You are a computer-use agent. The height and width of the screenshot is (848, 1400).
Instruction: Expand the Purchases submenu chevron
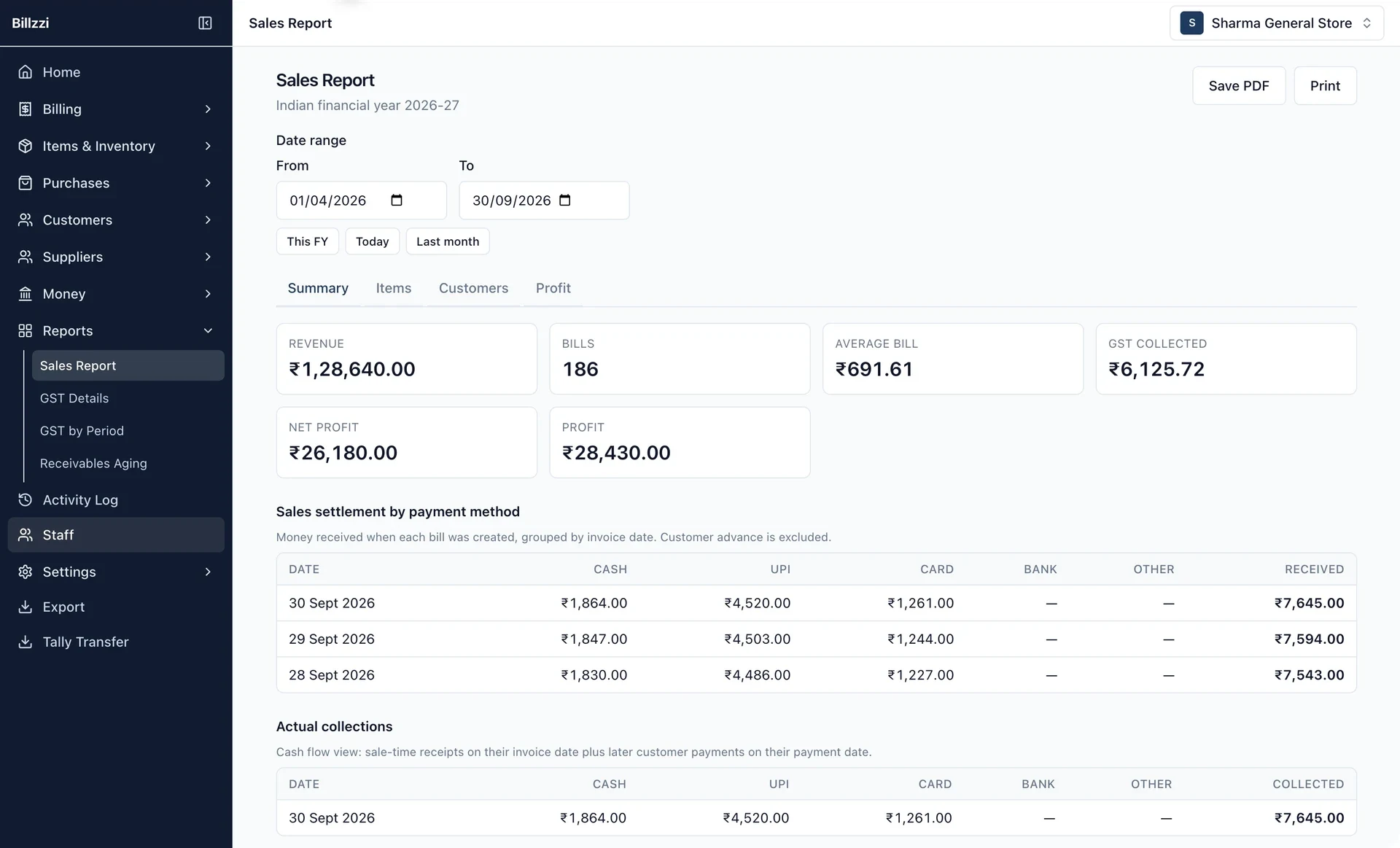(x=208, y=183)
